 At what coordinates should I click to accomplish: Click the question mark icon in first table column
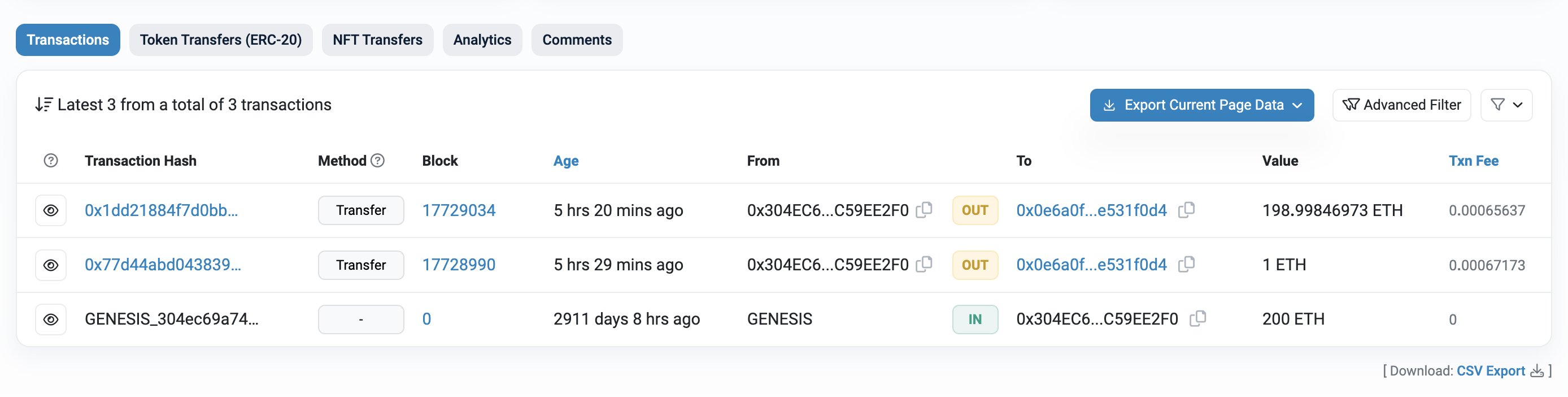pyautogui.click(x=50, y=161)
